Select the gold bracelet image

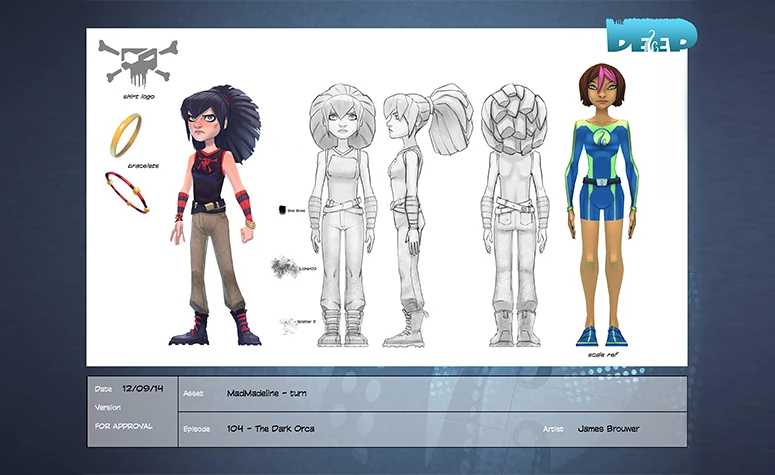(x=125, y=135)
